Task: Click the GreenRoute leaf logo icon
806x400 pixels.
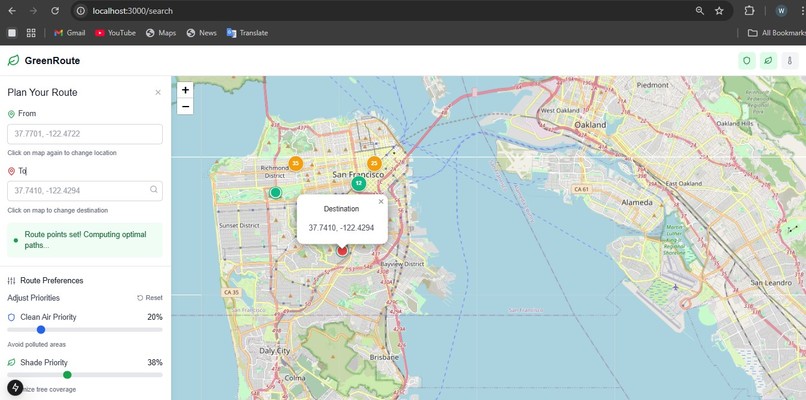Action: click(x=13, y=61)
